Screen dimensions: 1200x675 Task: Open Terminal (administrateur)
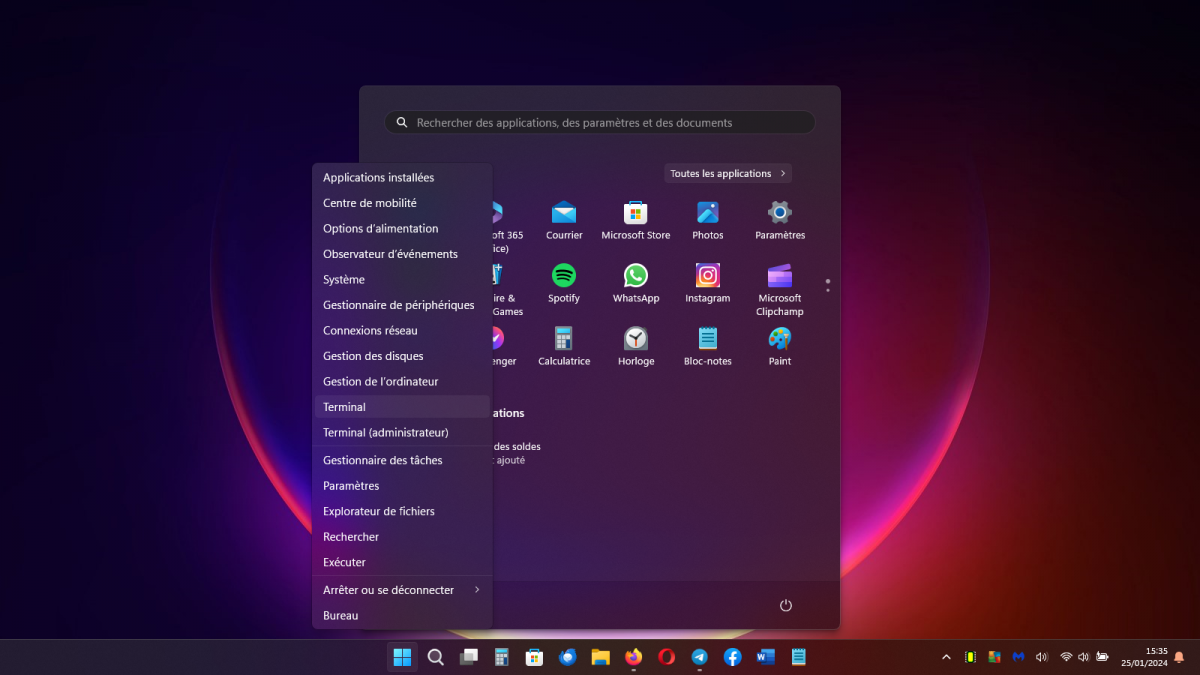click(x=402, y=432)
